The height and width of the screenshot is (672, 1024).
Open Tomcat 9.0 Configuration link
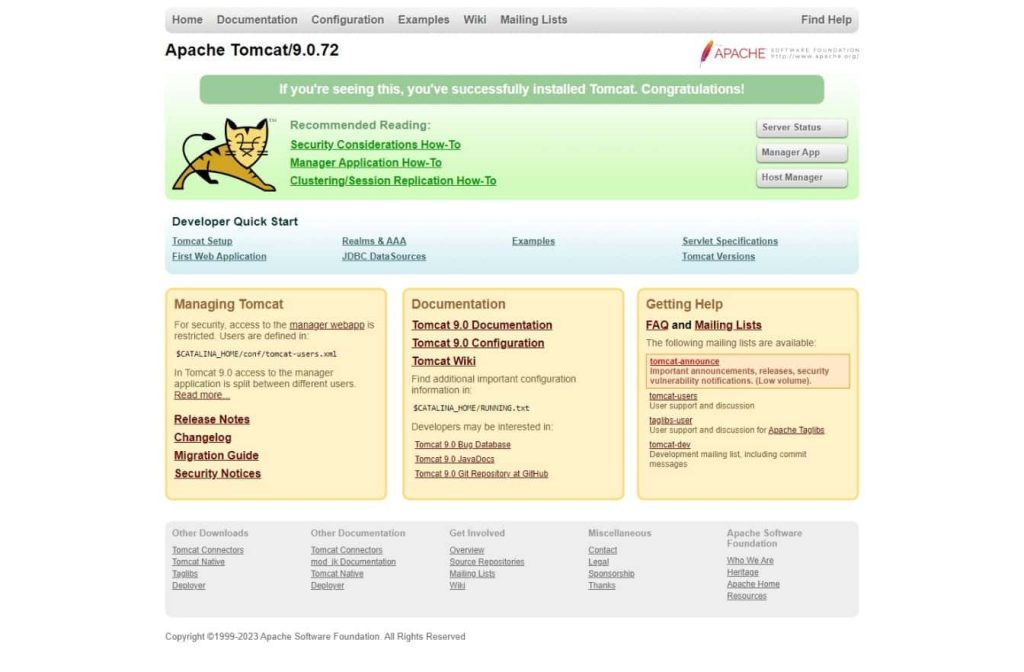click(478, 344)
